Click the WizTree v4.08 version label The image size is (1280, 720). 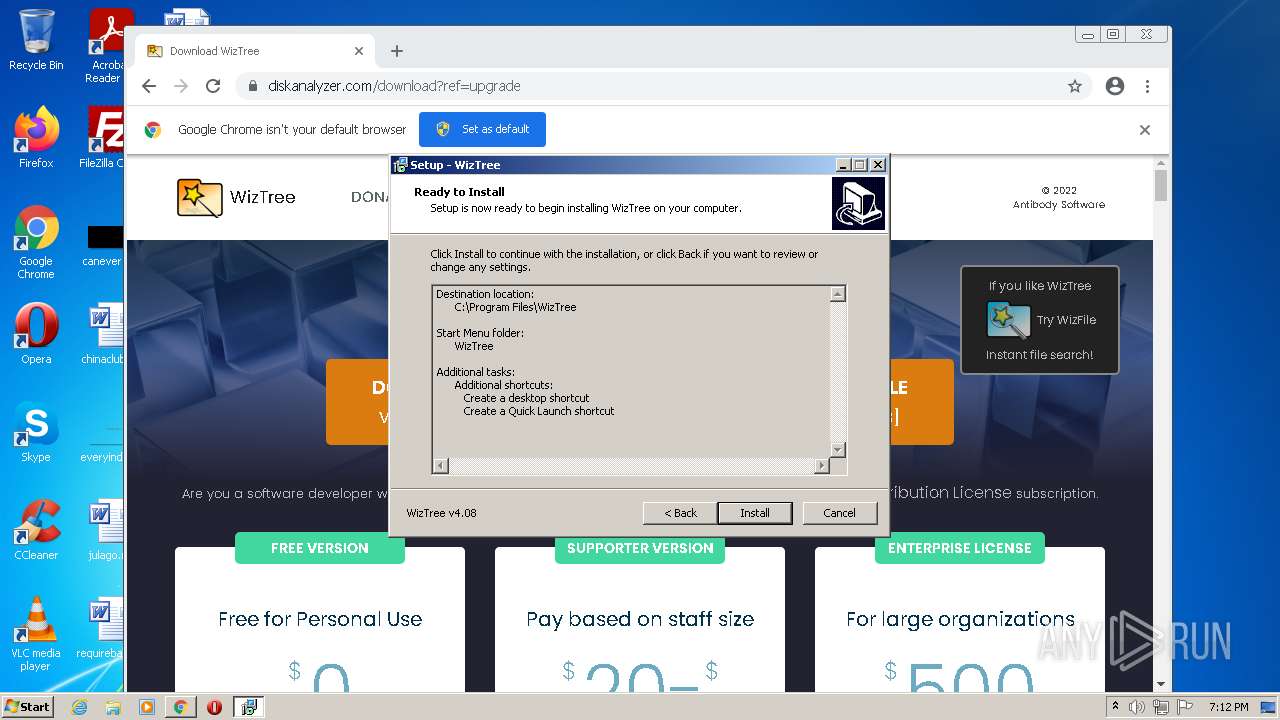coord(441,513)
